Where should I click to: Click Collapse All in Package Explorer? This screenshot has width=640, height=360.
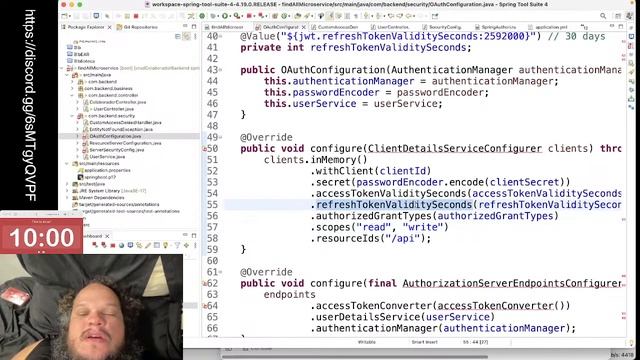[178, 36]
